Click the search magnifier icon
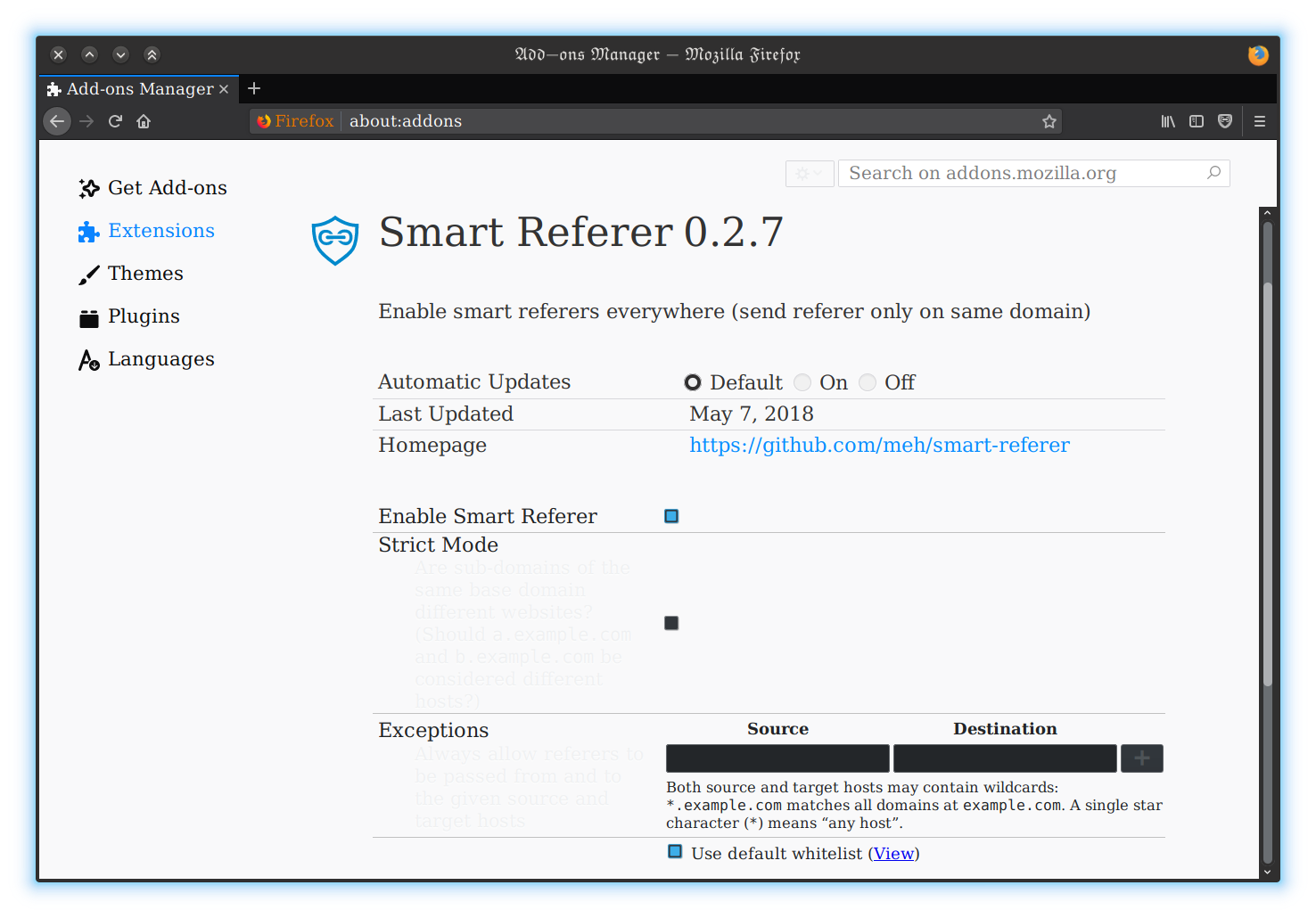Screen dimensions: 1316x918 [1213, 173]
